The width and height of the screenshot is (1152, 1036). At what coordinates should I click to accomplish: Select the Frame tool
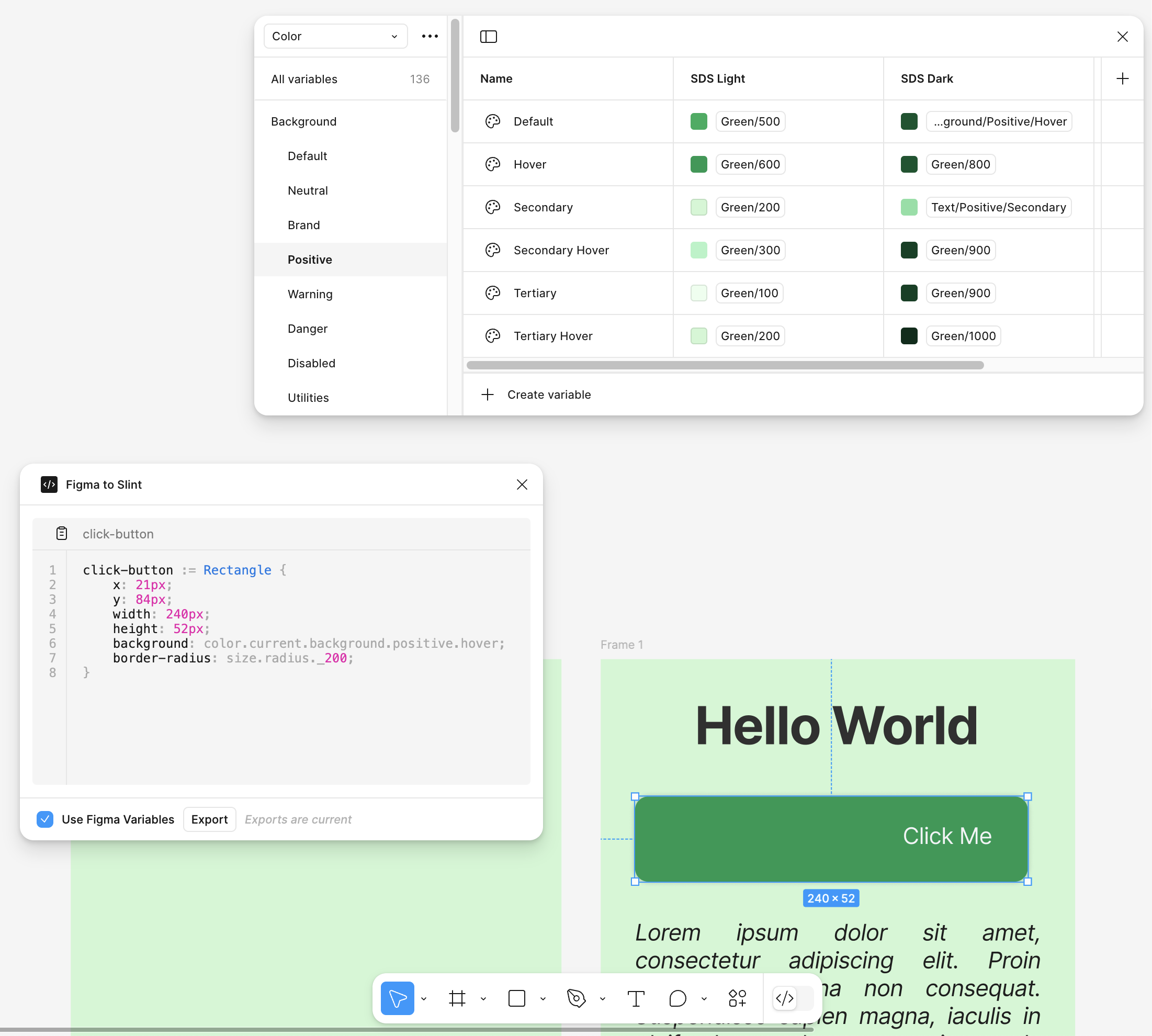click(458, 998)
